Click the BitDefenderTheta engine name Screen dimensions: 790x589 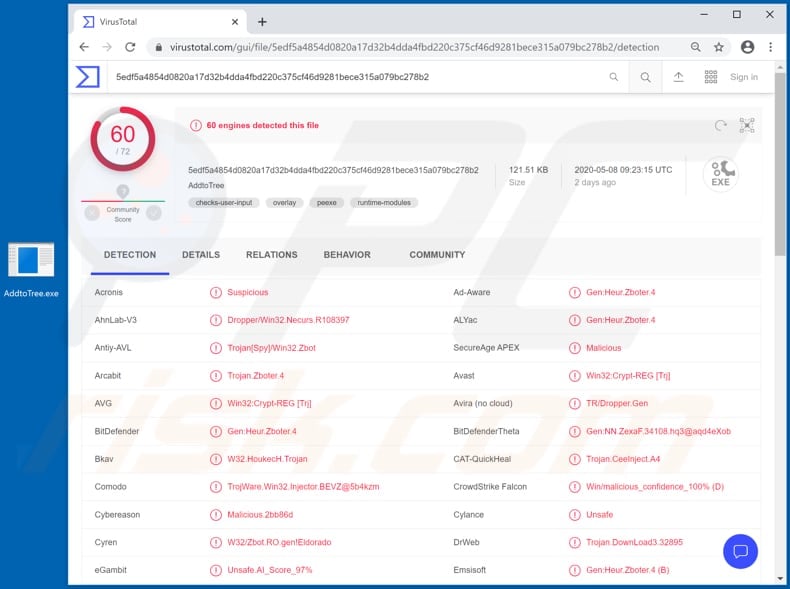tap(486, 431)
